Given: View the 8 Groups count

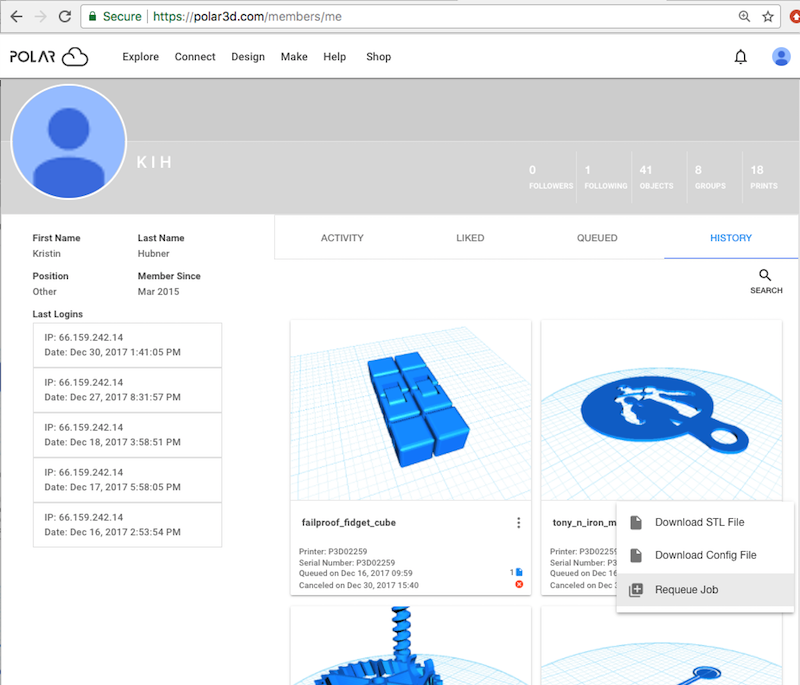Looking at the screenshot, I should (710, 177).
